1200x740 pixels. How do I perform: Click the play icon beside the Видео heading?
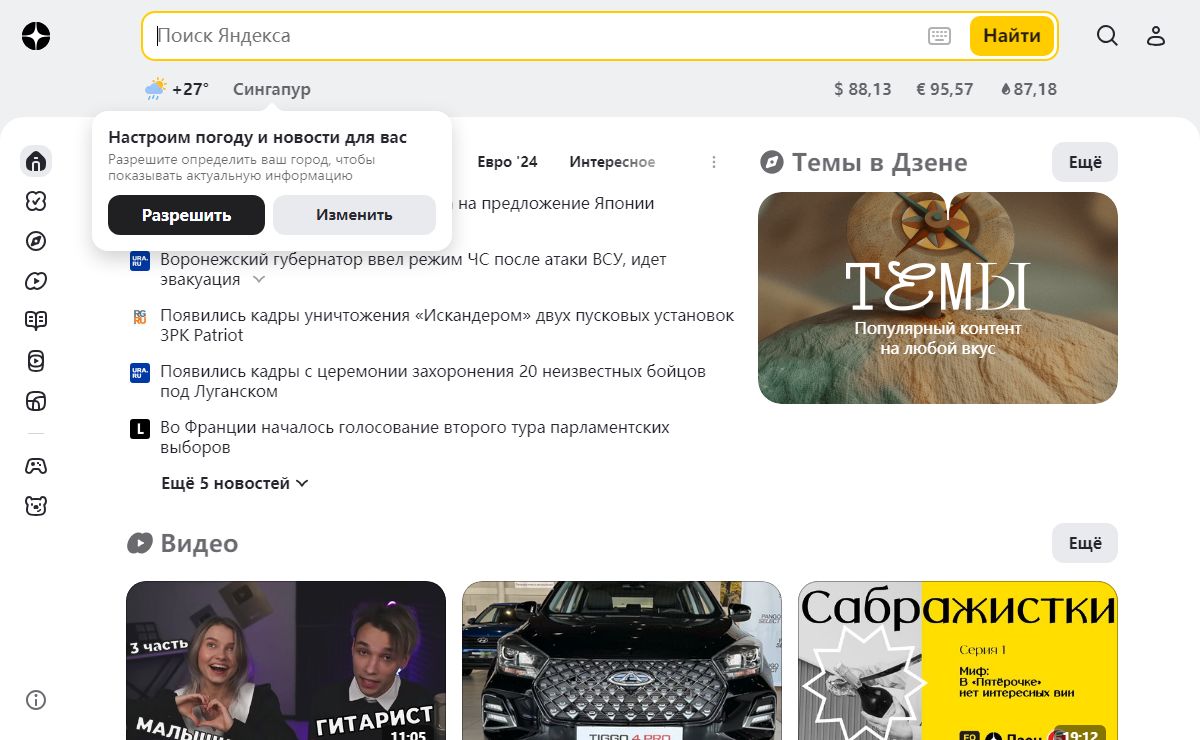pyautogui.click(x=139, y=543)
